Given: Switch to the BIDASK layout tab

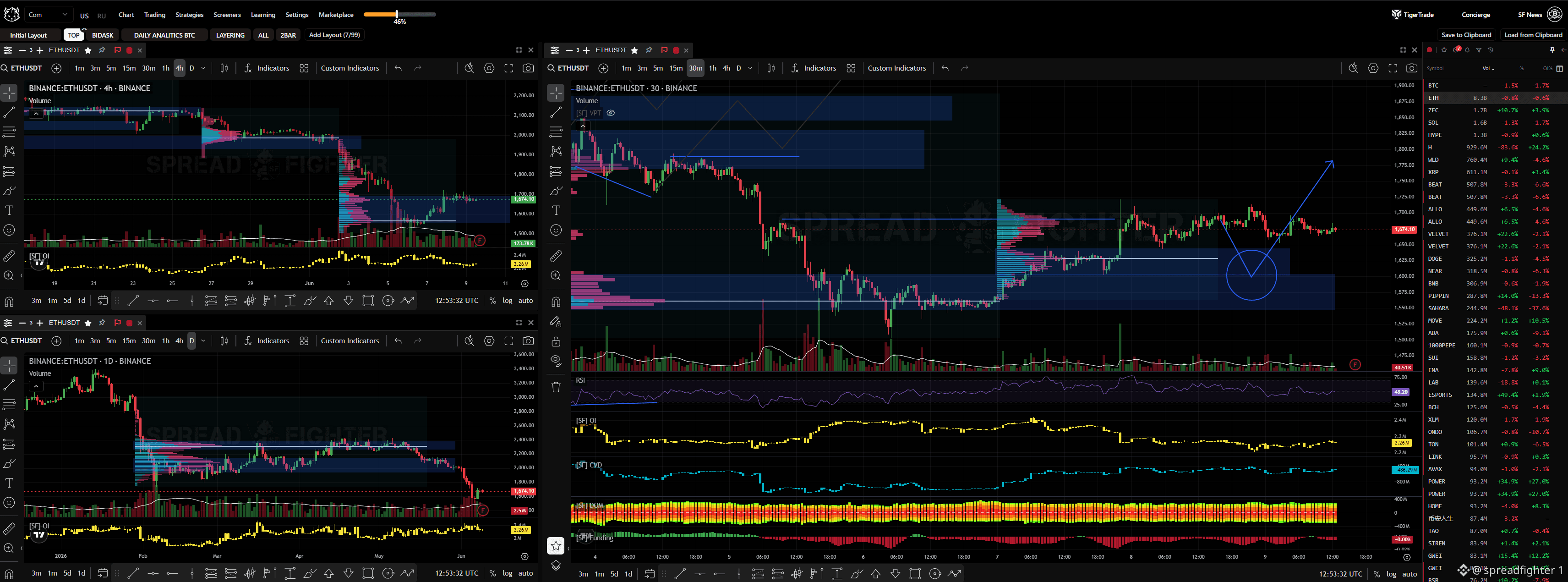Looking at the screenshot, I should click(102, 35).
